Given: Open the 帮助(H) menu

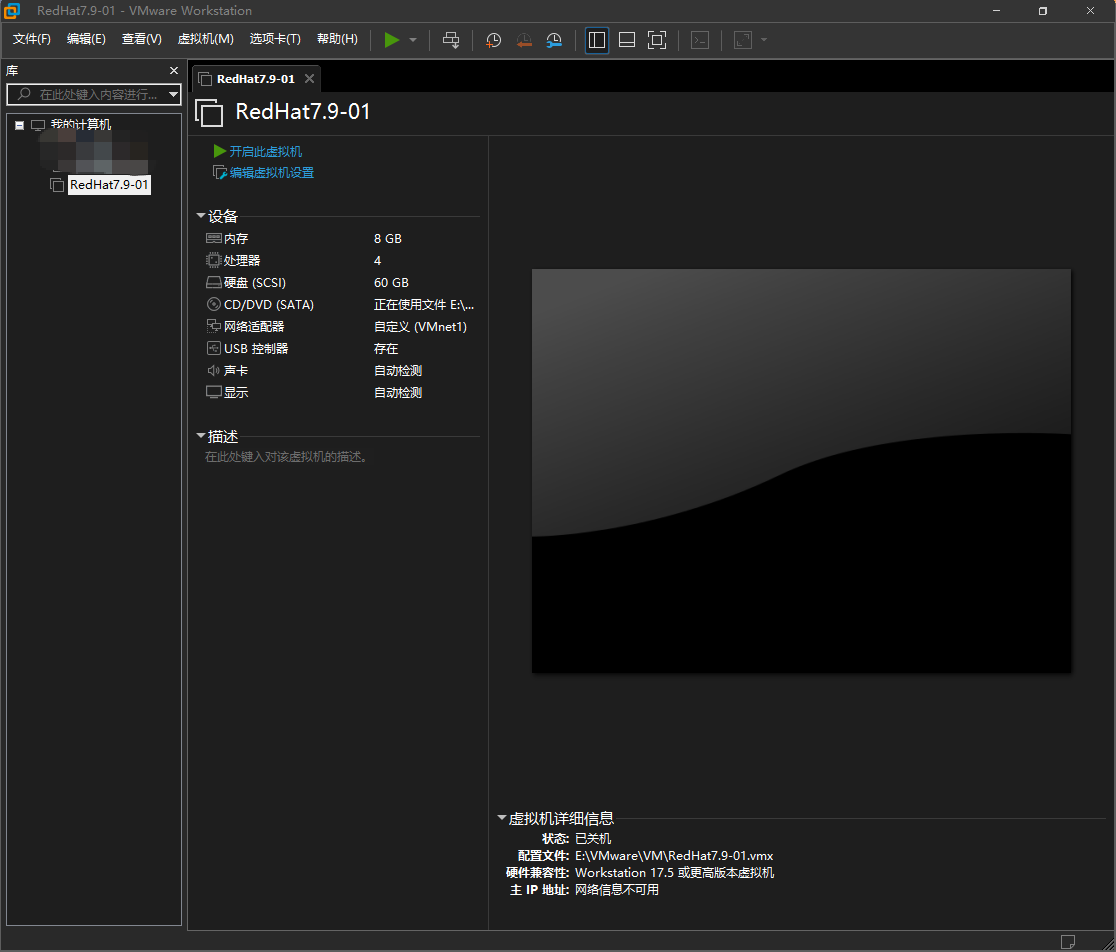Looking at the screenshot, I should click(337, 39).
